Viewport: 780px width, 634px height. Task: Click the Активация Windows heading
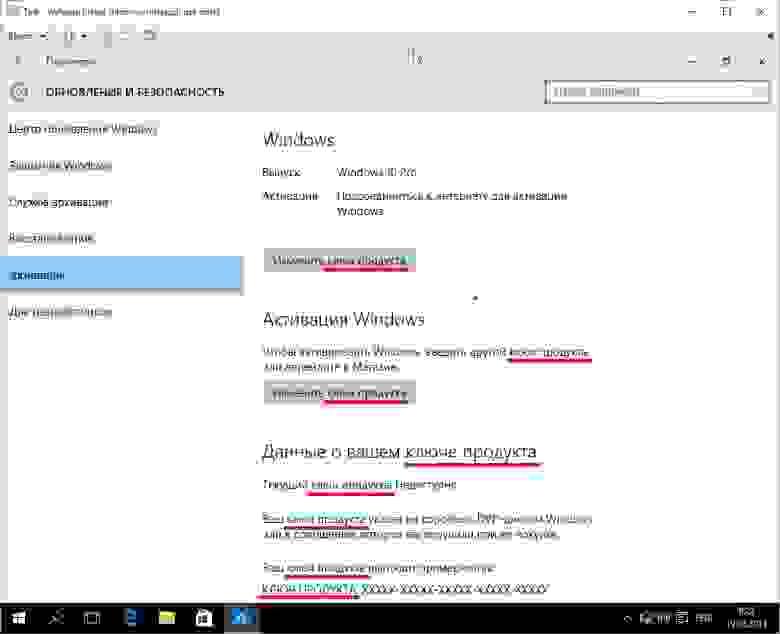(343, 319)
